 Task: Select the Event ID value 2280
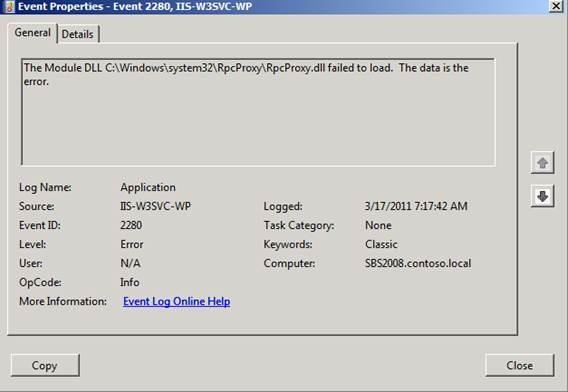click(131, 225)
